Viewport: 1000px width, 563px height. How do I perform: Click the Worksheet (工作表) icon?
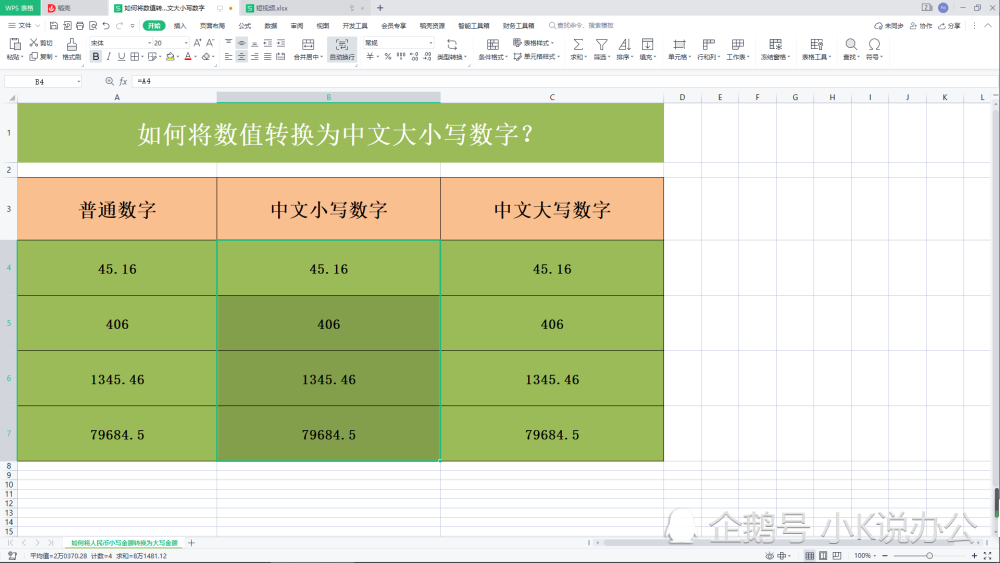(737, 45)
